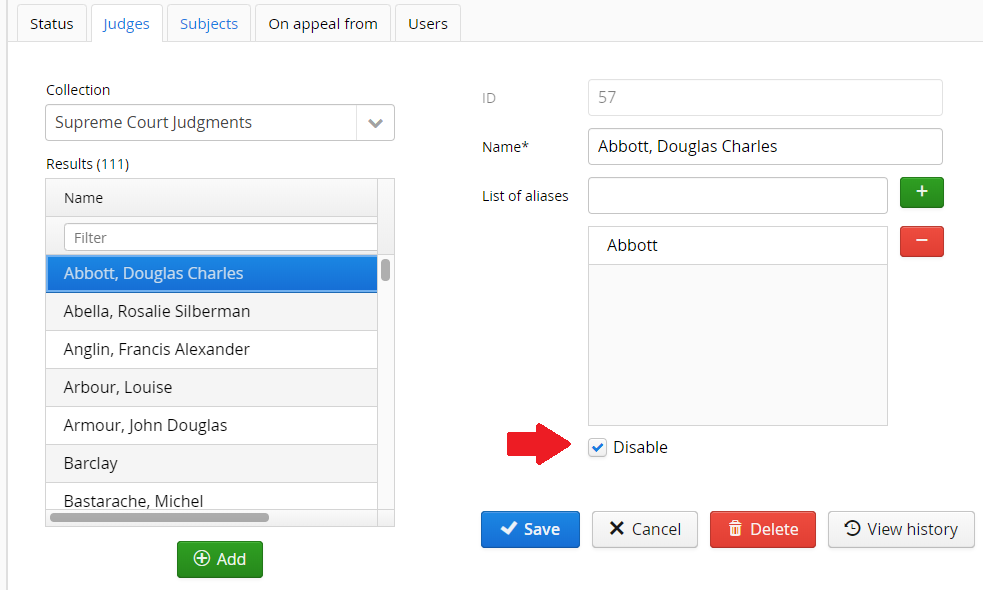Viewport: 983px width, 590px height.
Task: Delete the judge with trash button
Action: 762,529
